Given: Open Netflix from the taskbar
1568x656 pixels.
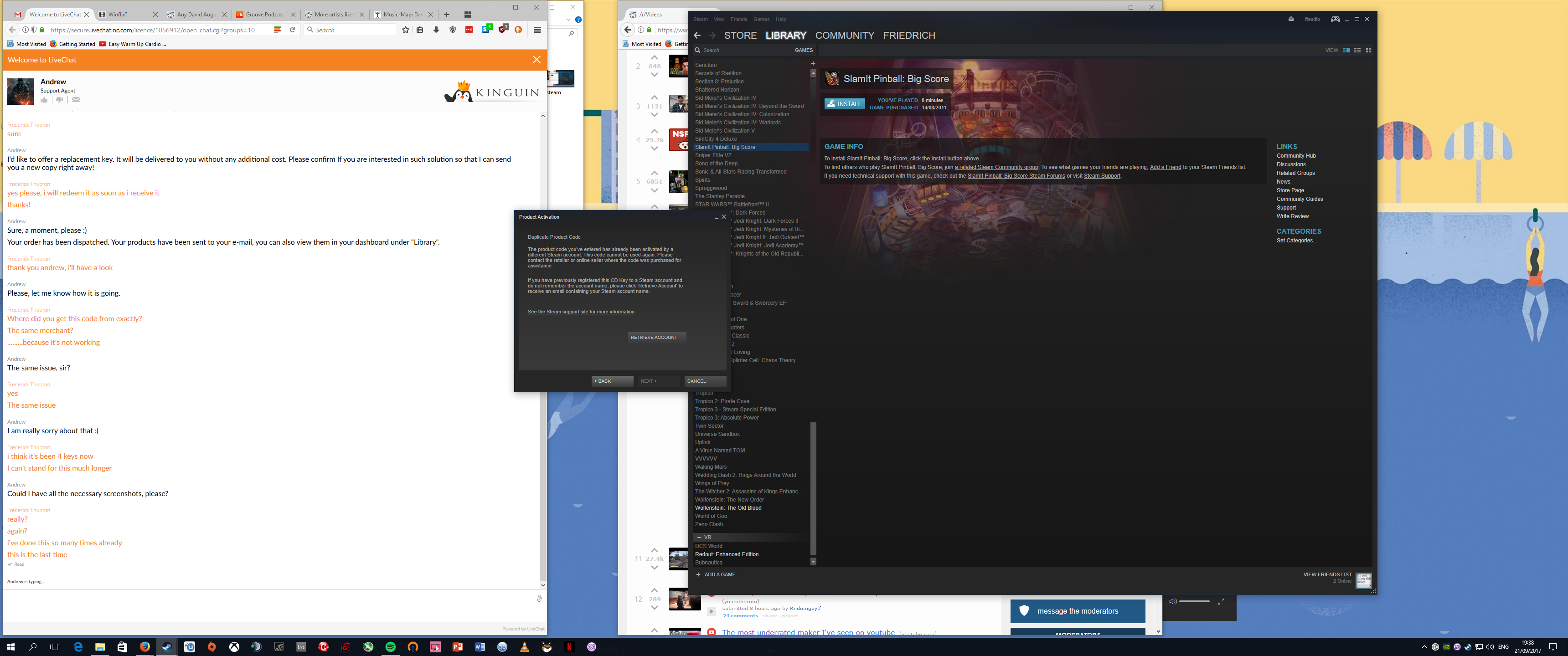Looking at the screenshot, I should 569,647.
